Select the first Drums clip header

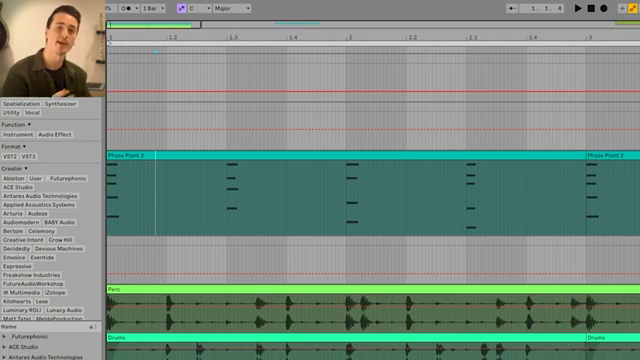346,338
